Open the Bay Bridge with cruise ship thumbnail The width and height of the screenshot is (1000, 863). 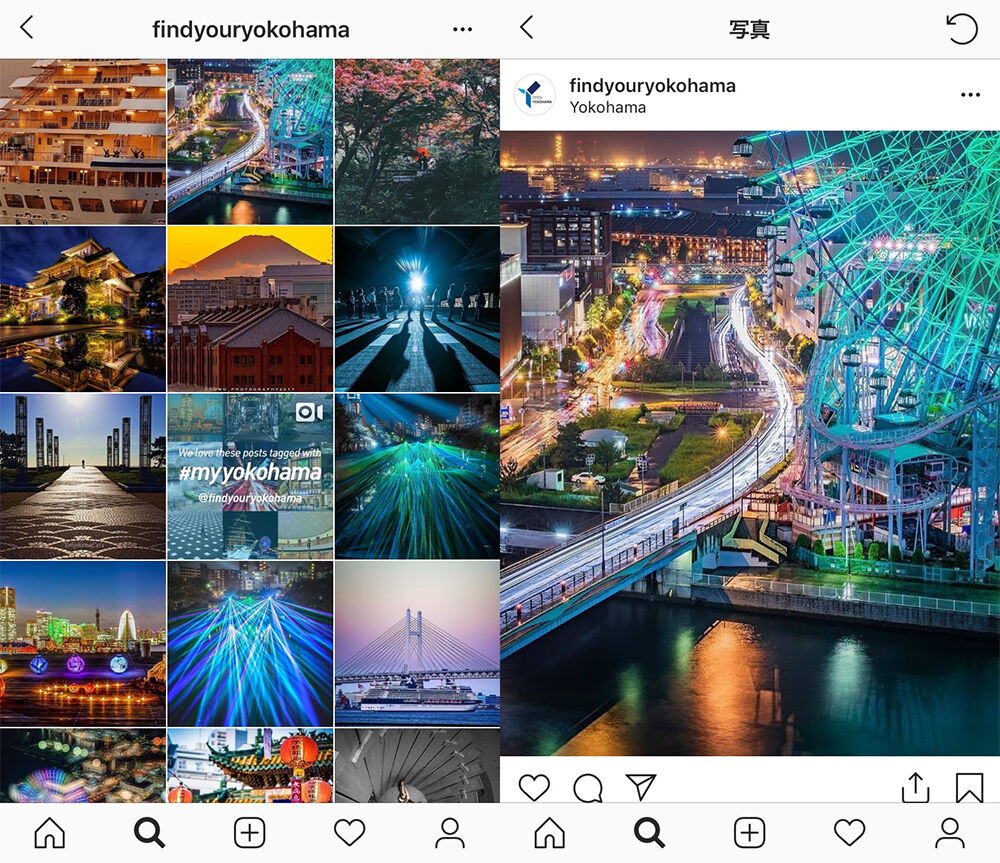pos(418,644)
